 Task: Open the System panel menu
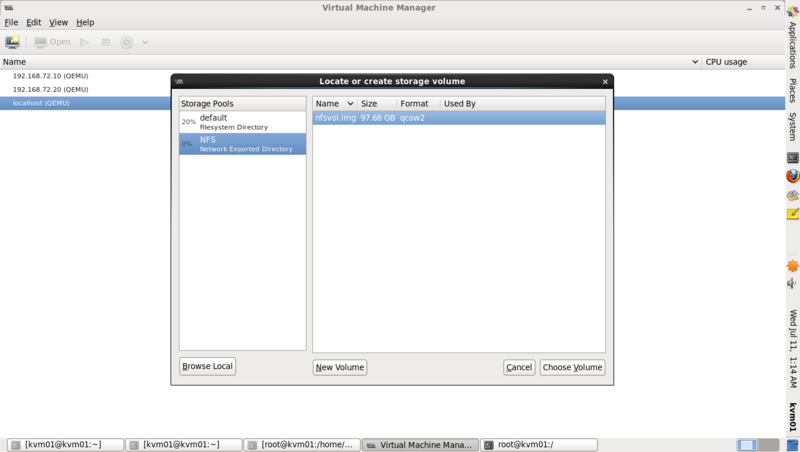coord(792,127)
